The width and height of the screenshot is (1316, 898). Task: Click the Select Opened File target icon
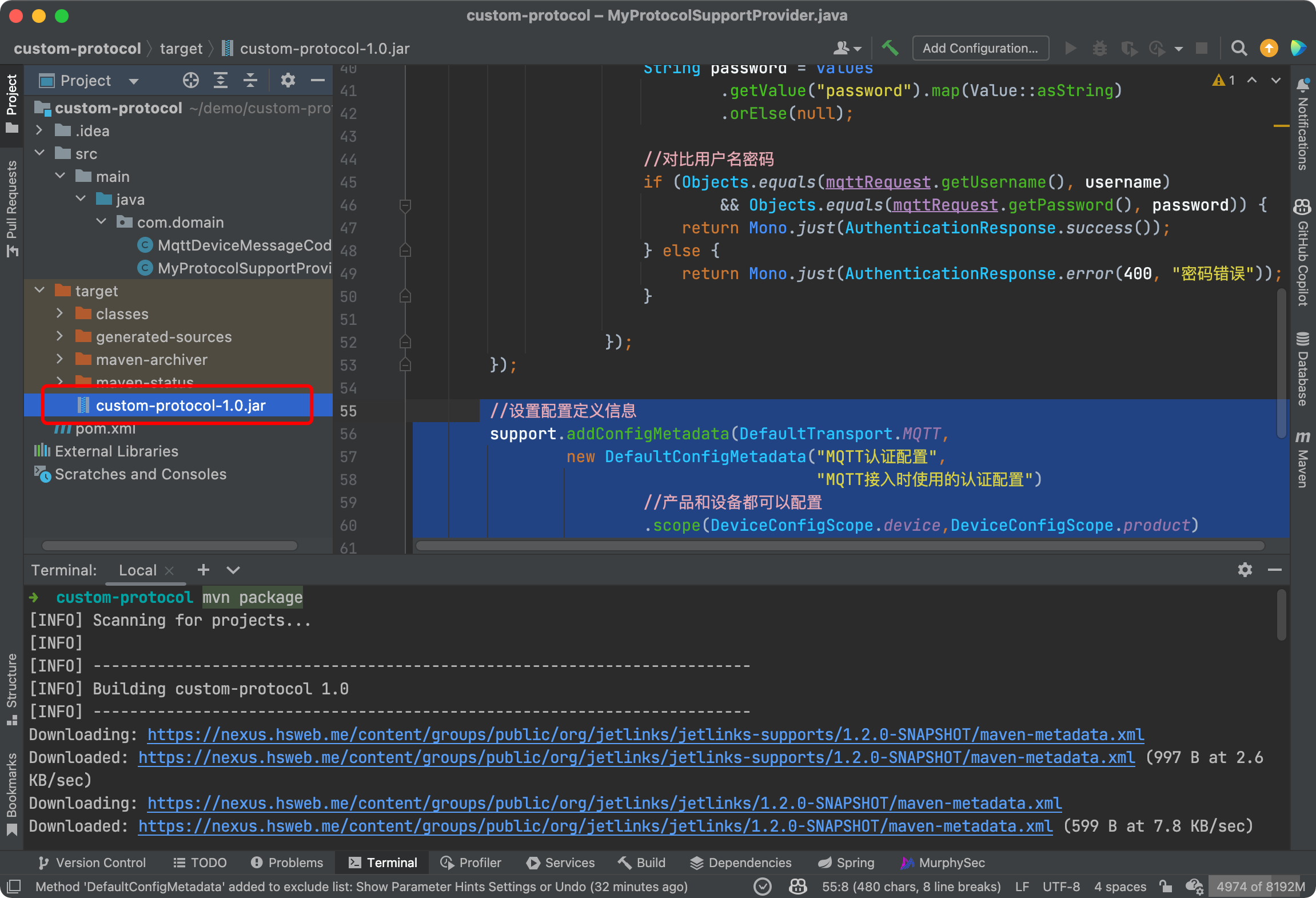[x=190, y=80]
